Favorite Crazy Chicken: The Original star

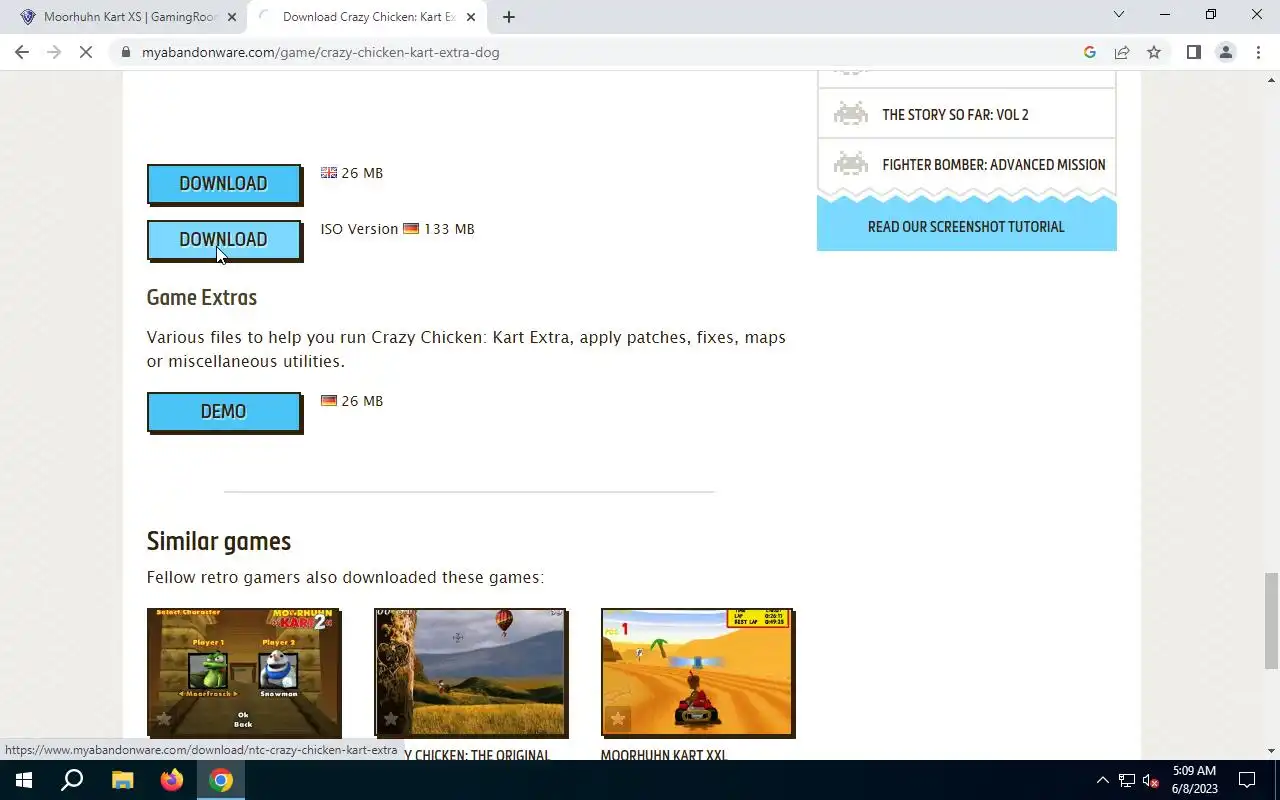pyautogui.click(x=391, y=718)
